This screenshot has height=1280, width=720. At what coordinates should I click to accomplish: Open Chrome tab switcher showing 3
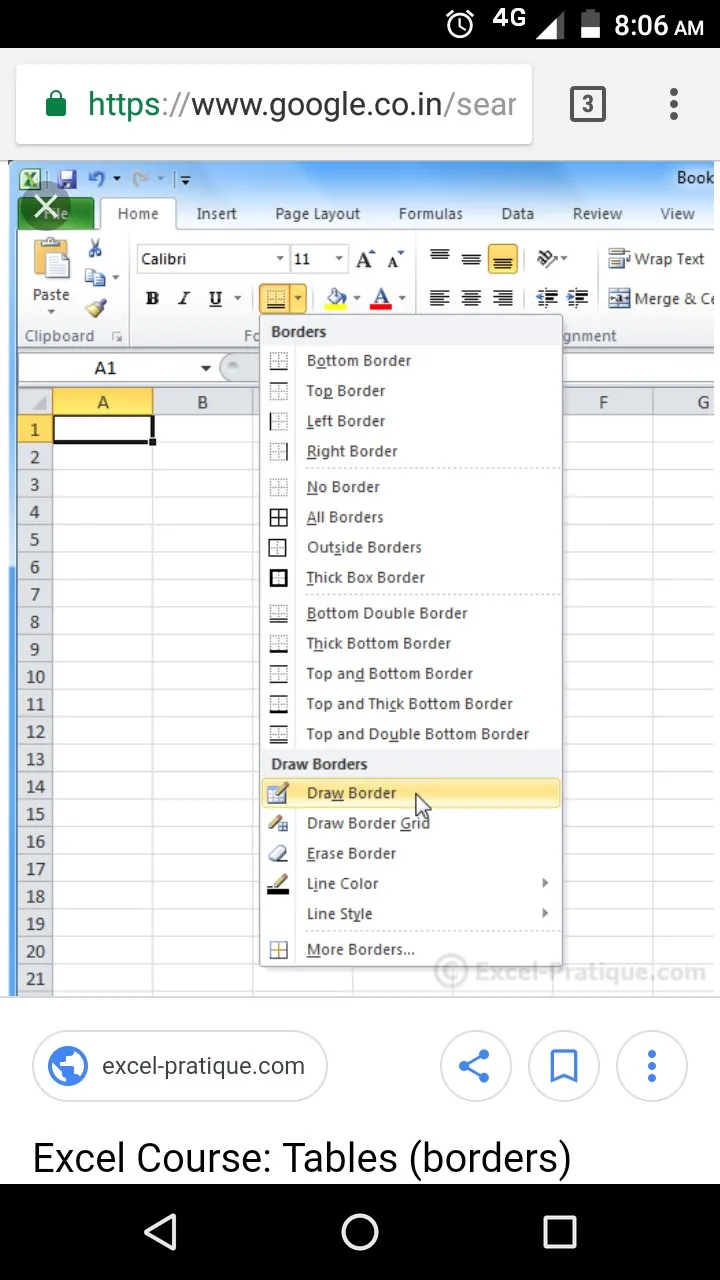pos(587,104)
